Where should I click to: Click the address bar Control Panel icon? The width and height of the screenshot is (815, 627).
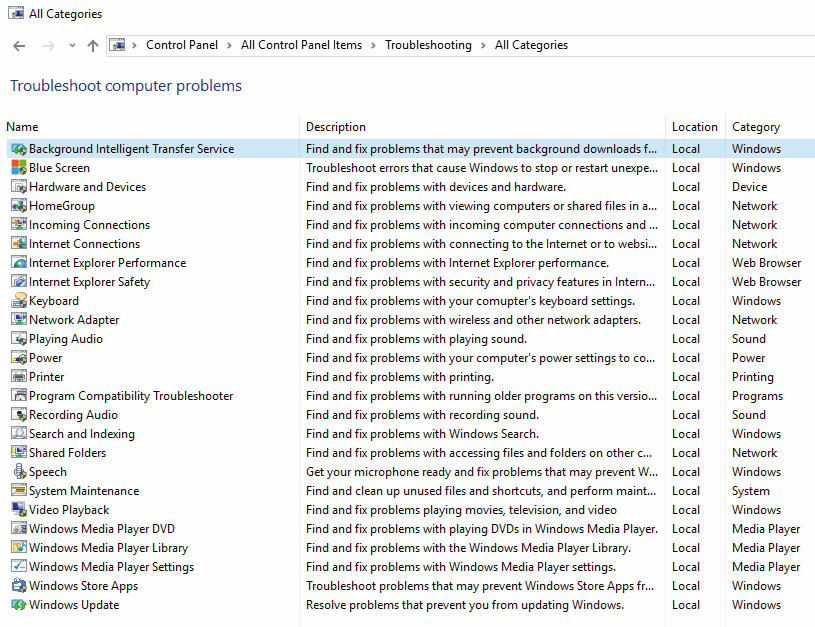[118, 45]
